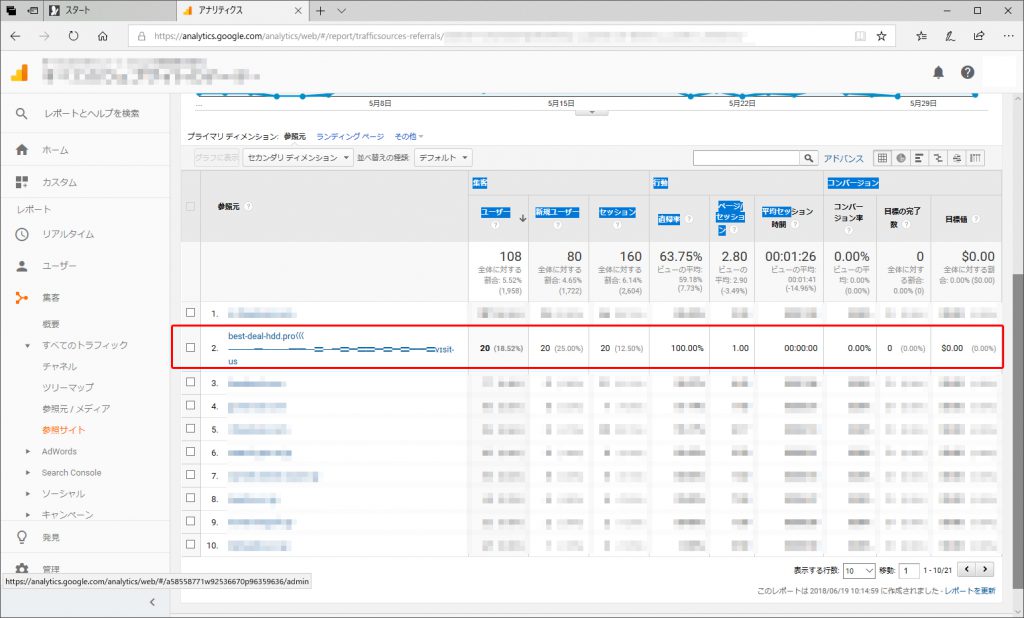Collapse すべてのトラフィック tree section
Image resolution: width=1024 pixels, height=618 pixels.
point(27,346)
